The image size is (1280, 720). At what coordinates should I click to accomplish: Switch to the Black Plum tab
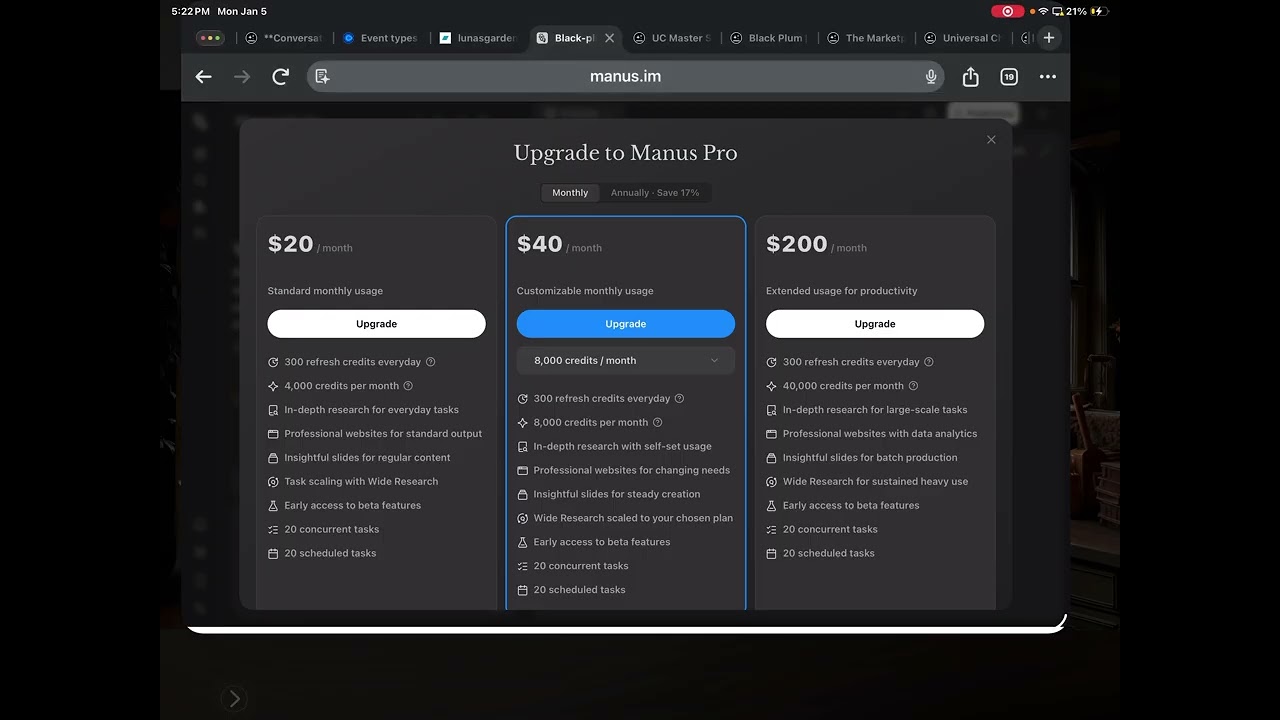(x=768, y=38)
